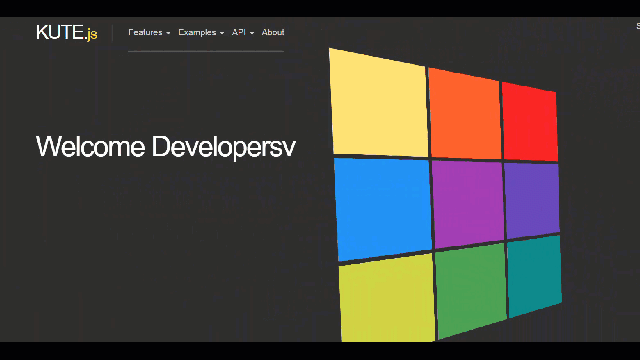Expand the Features dropdown menu

coord(149,32)
